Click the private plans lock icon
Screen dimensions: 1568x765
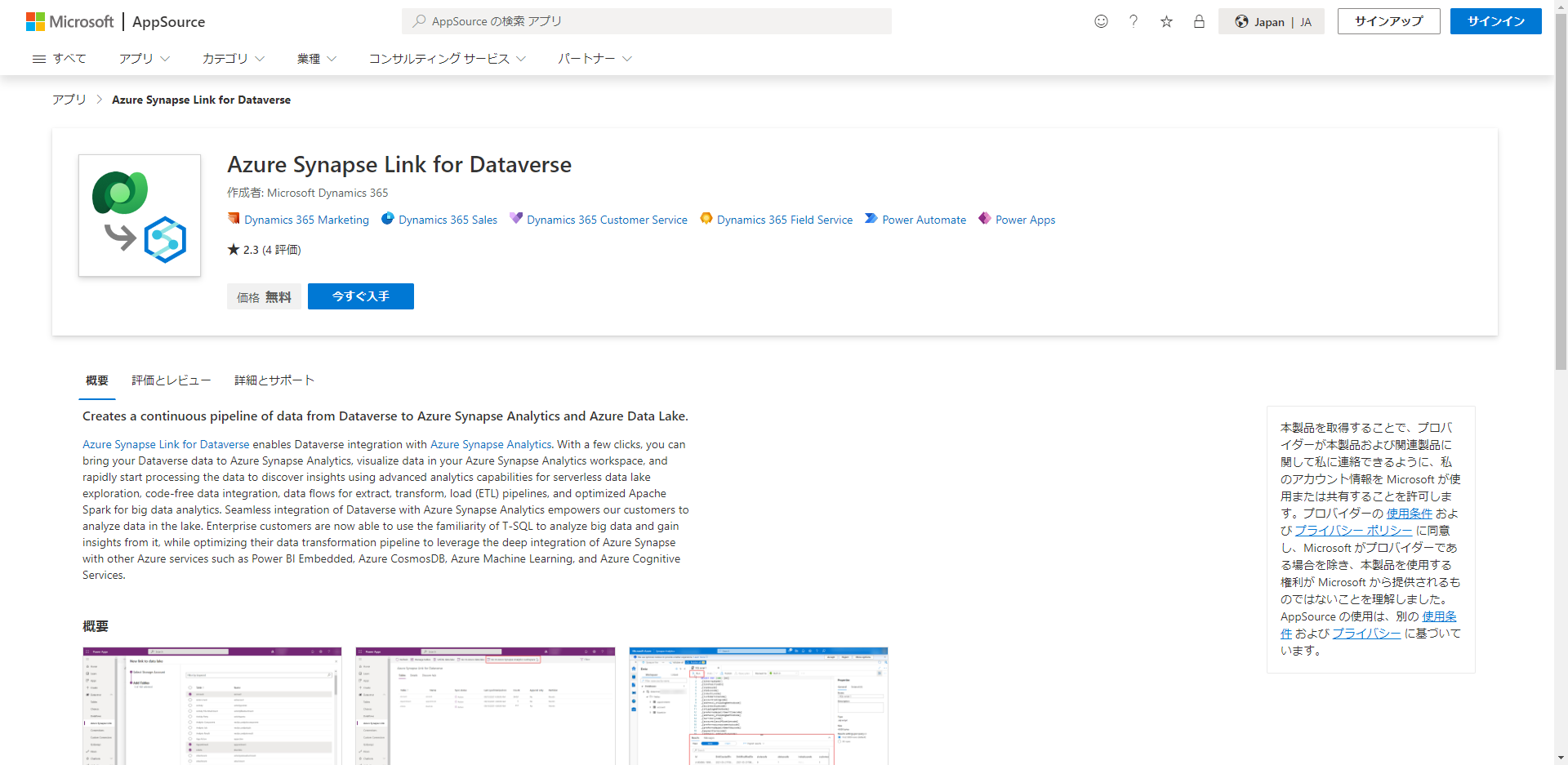1199,21
